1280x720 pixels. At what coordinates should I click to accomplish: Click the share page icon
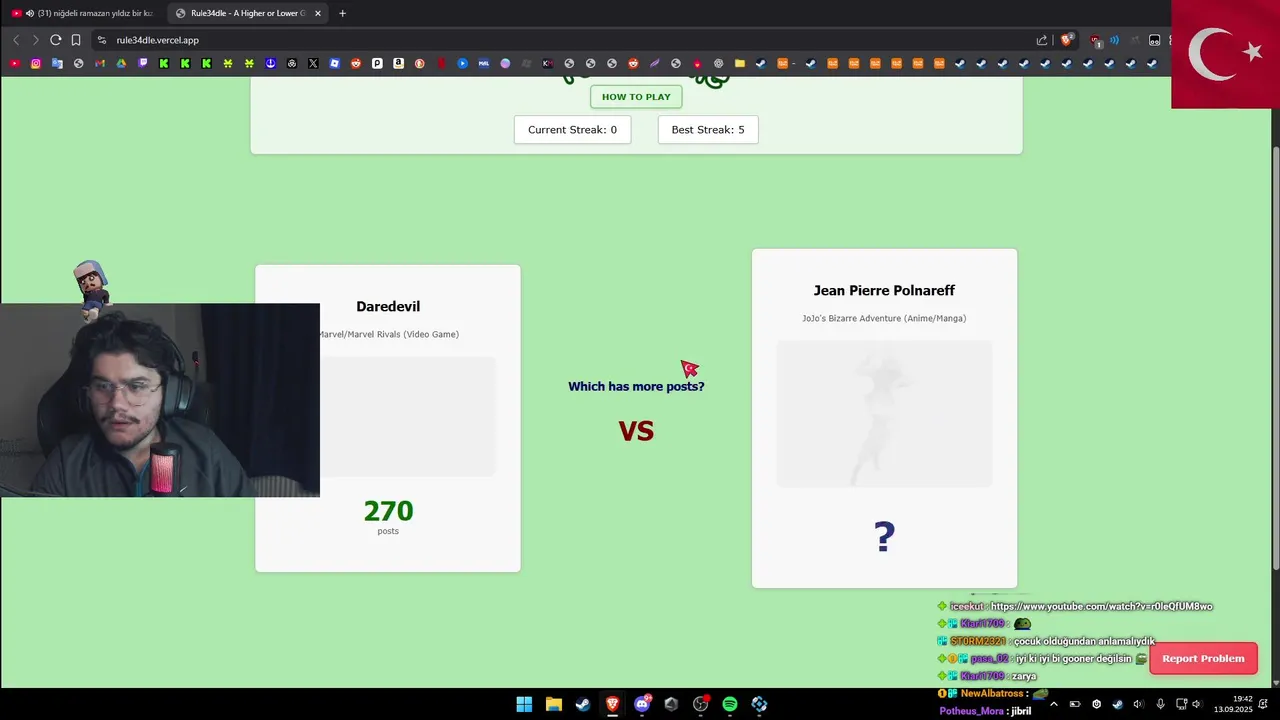click(x=1042, y=40)
